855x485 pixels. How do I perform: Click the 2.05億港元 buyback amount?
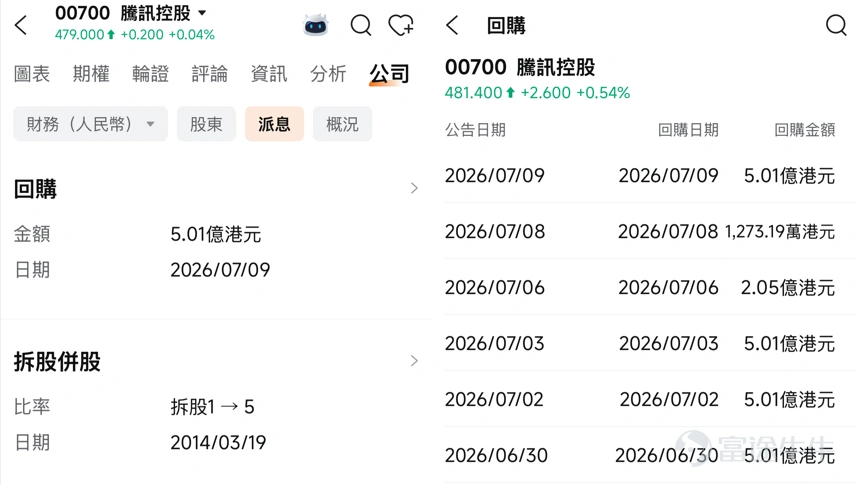(x=788, y=288)
